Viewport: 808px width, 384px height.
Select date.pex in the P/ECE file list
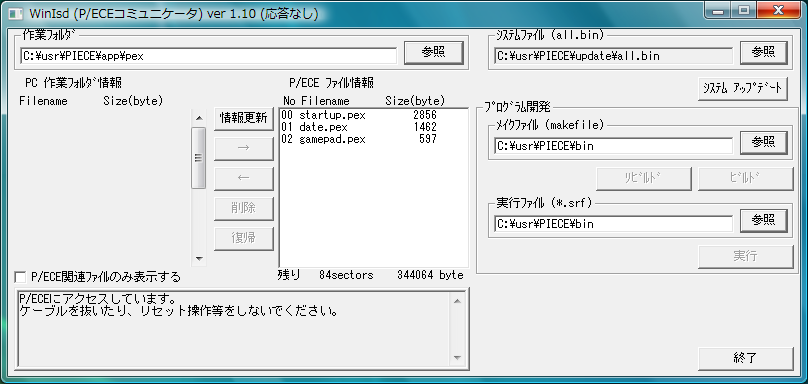pyautogui.click(x=359, y=127)
